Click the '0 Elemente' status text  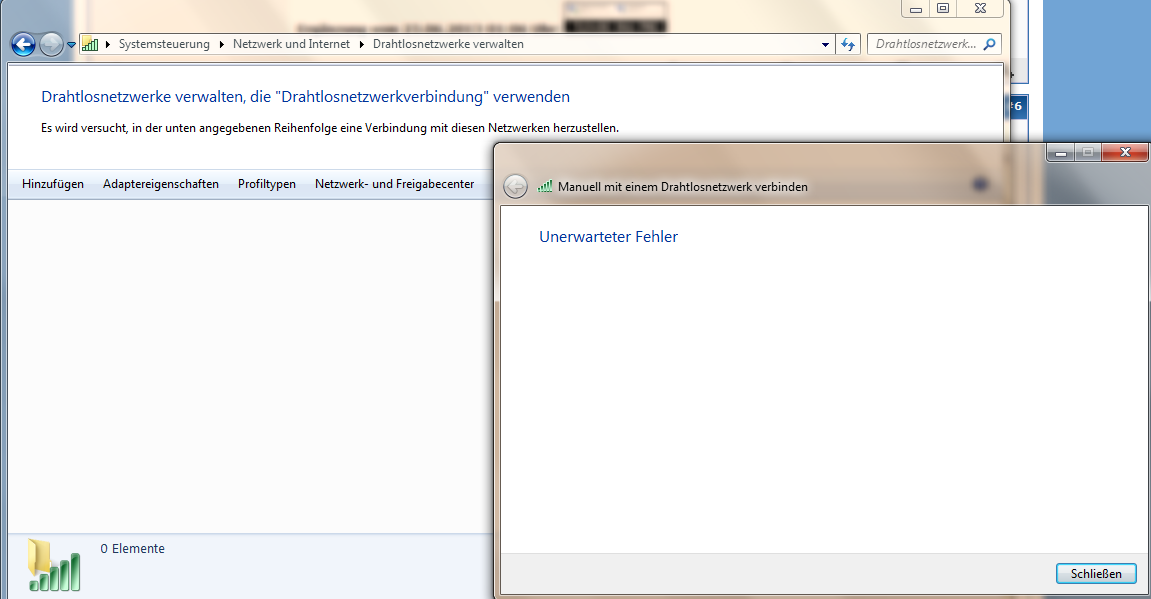click(x=132, y=549)
